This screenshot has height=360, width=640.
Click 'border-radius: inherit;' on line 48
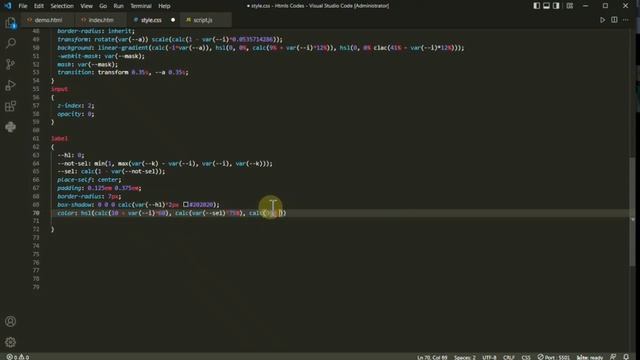(96, 31)
